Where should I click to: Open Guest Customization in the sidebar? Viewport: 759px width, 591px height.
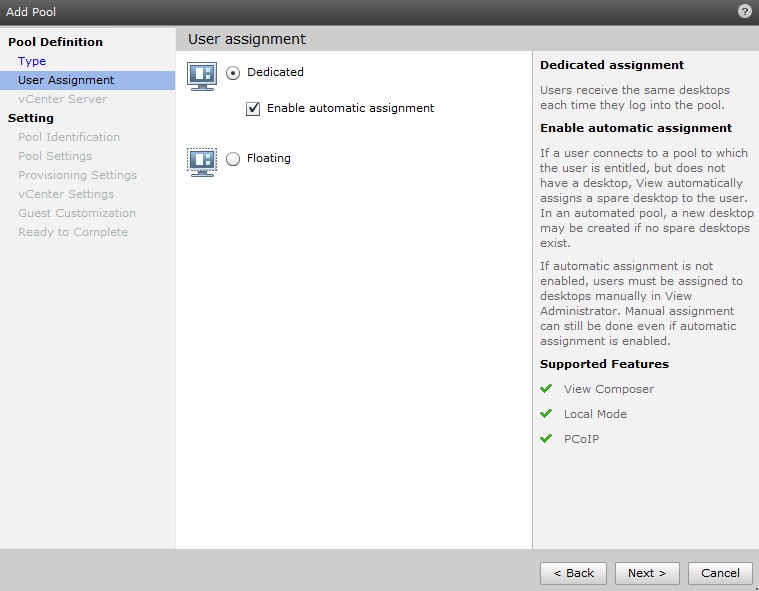77,213
